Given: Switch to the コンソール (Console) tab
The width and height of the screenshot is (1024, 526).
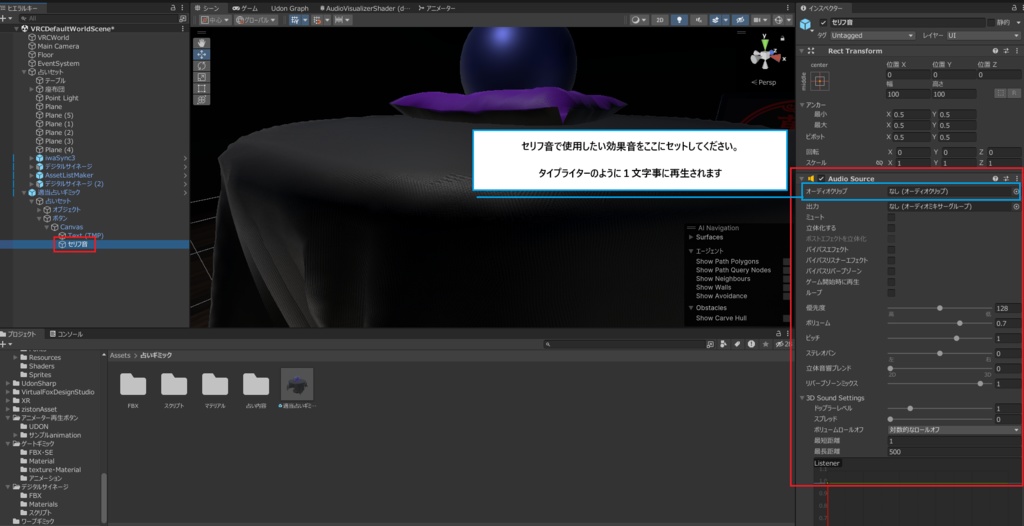Looking at the screenshot, I should coord(66,334).
